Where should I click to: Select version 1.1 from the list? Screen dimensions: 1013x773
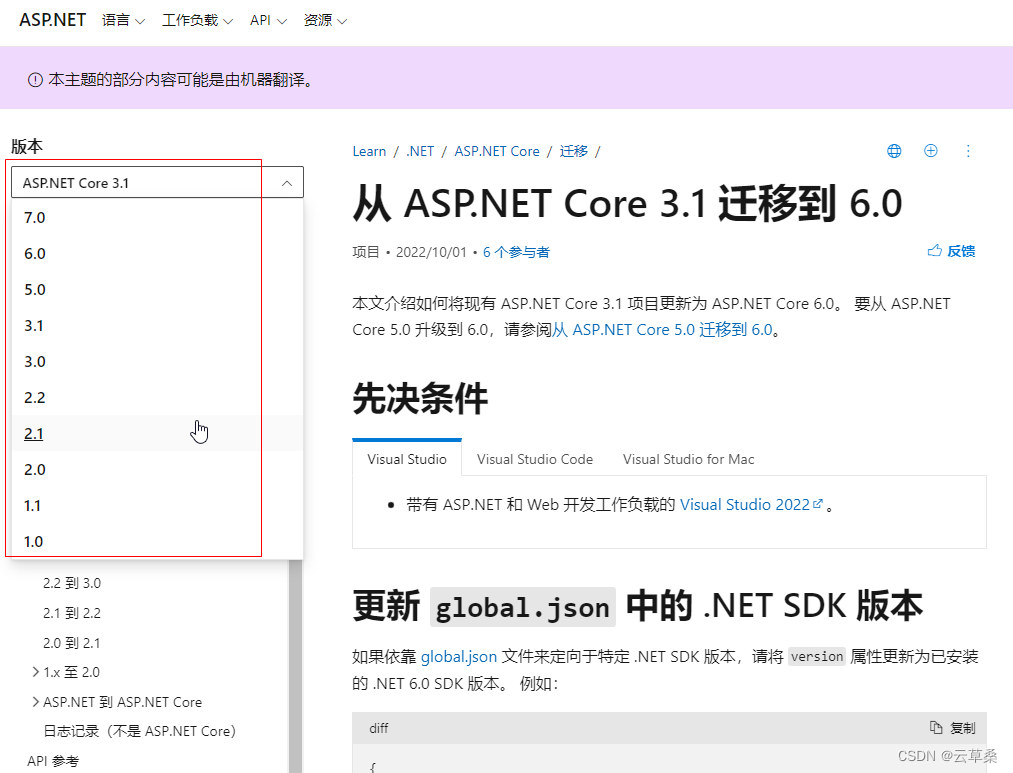click(157, 506)
